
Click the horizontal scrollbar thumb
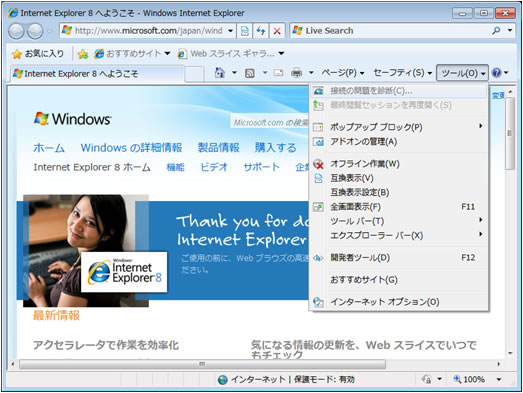tap(202, 364)
